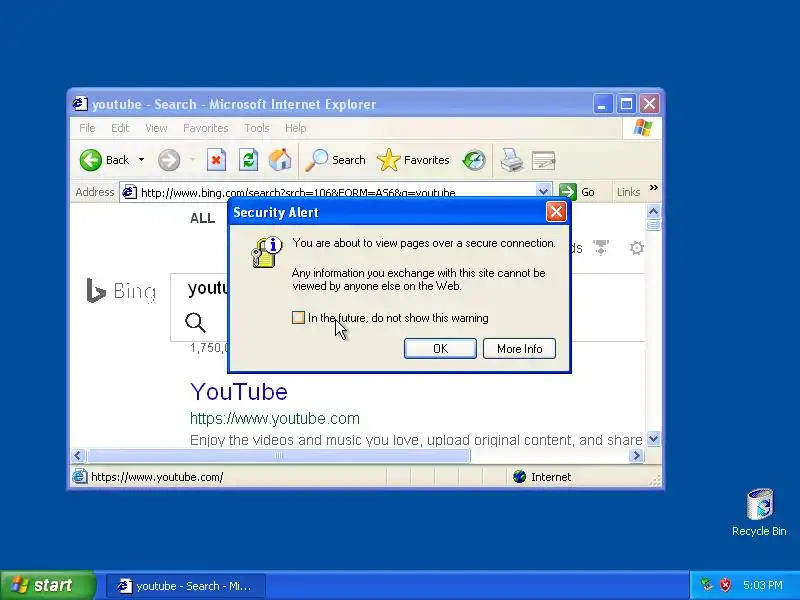Expand the Back button history dropdown
The width and height of the screenshot is (800, 600).
pyautogui.click(x=141, y=160)
